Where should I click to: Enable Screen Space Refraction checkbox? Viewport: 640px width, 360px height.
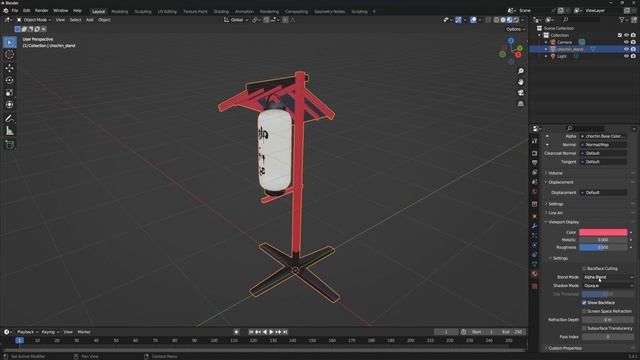(584, 311)
